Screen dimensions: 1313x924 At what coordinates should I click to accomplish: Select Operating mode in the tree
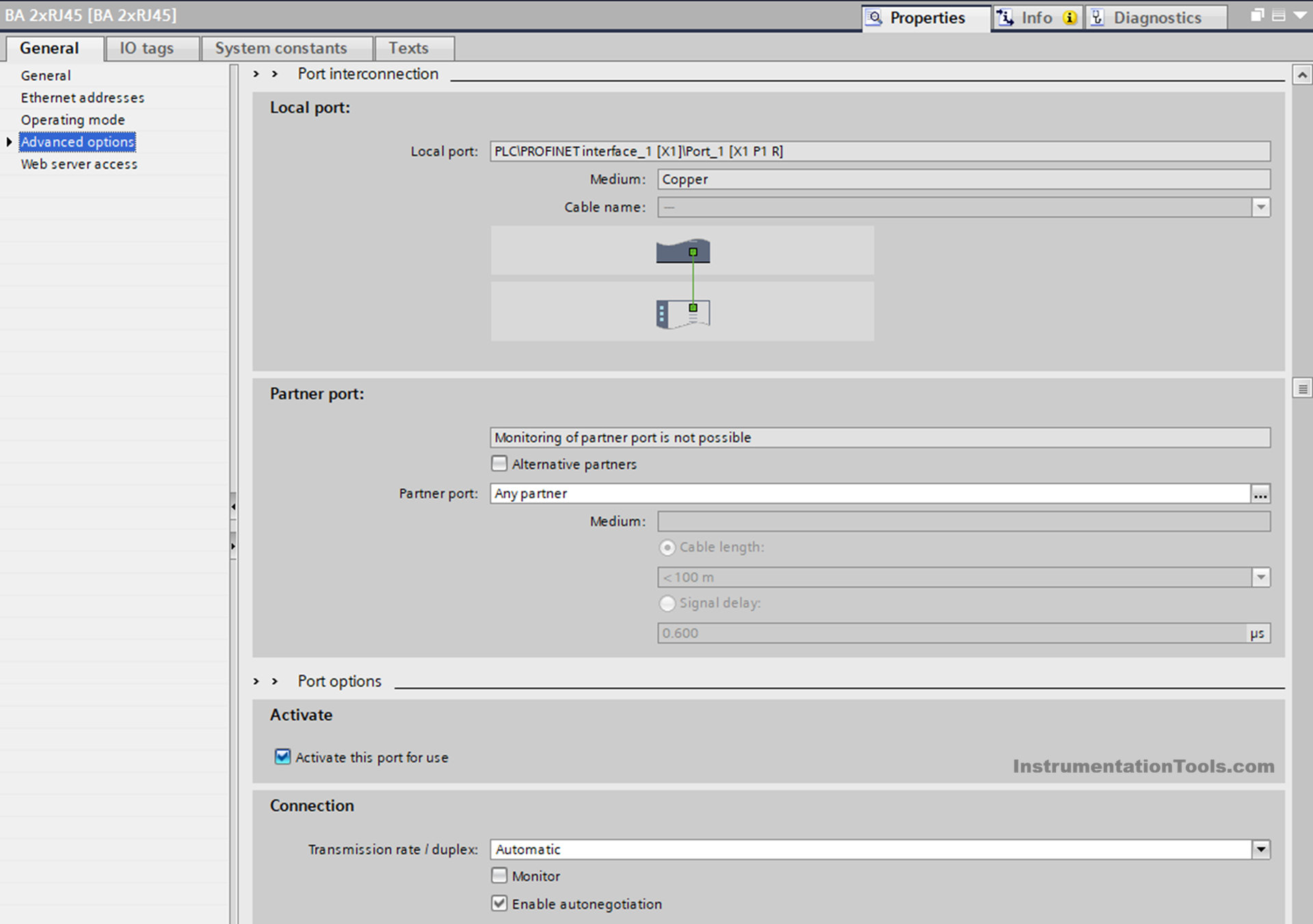(x=72, y=120)
